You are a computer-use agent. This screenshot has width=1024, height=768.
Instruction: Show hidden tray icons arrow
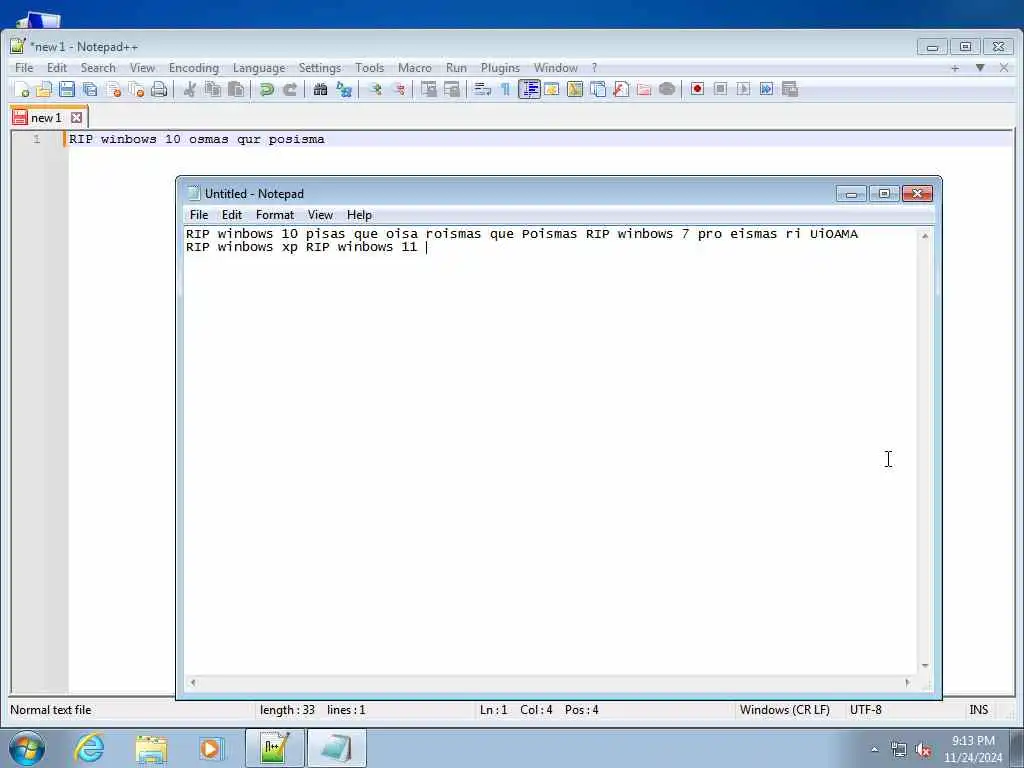(874, 750)
